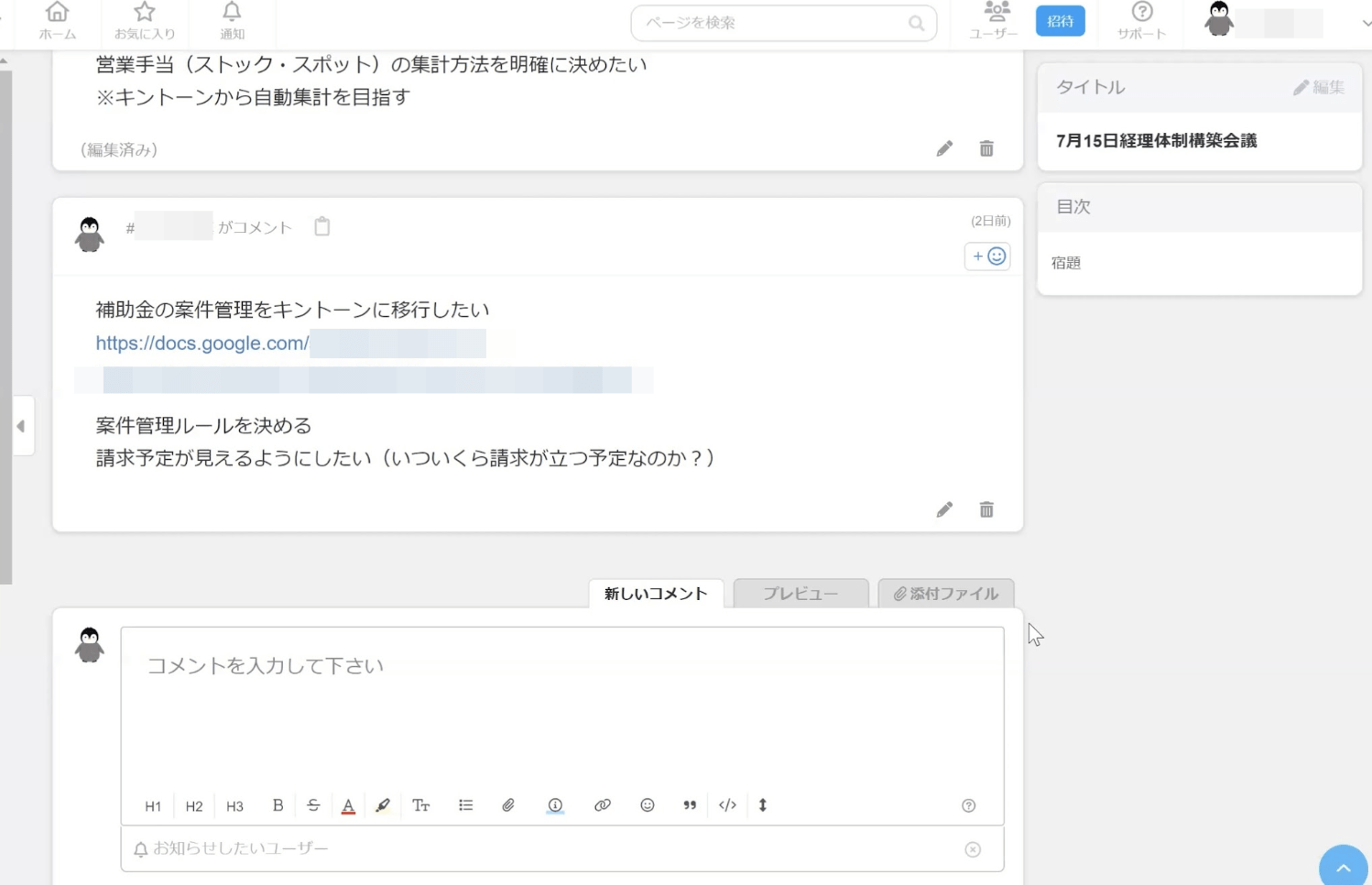The image size is (1372, 885).
Task: Switch to the プレビュー tab
Action: point(800,593)
